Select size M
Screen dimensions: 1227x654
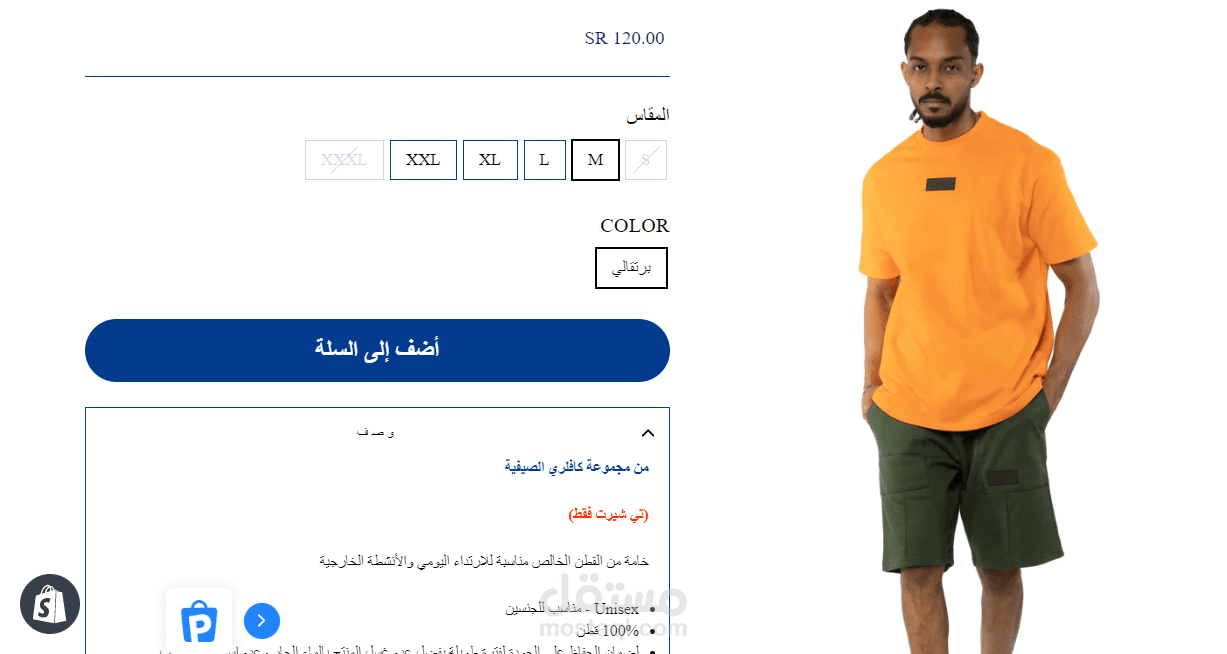click(595, 160)
